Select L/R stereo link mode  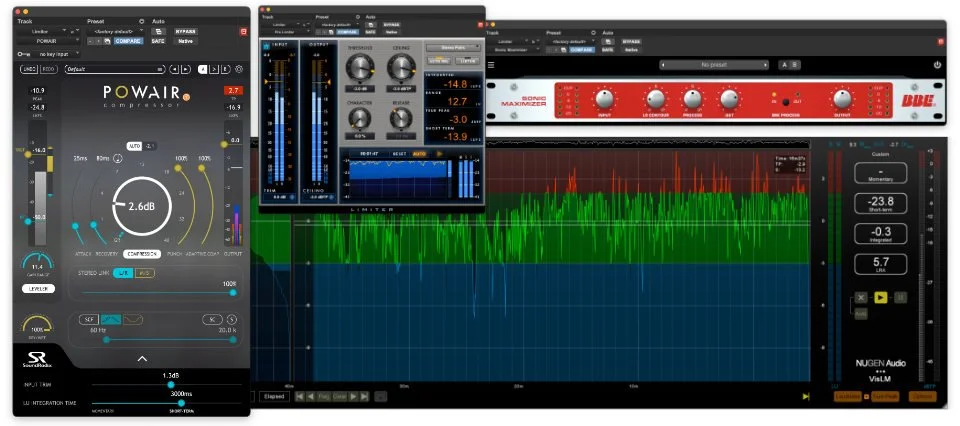point(124,273)
